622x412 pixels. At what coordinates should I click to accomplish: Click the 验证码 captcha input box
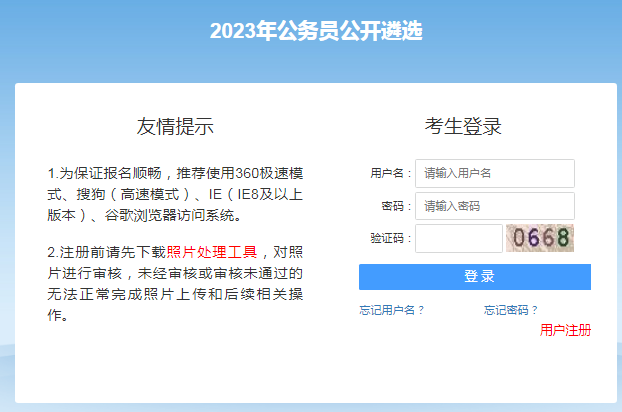459,238
